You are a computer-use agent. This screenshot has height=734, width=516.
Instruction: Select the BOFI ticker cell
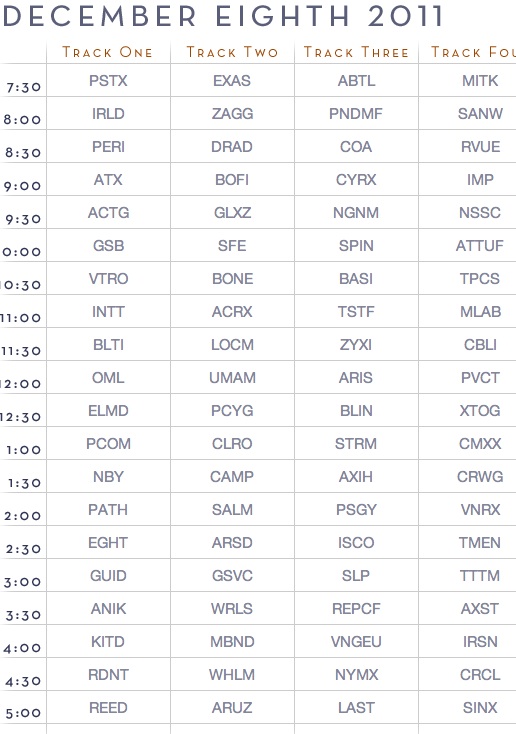pyautogui.click(x=232, y=180)
